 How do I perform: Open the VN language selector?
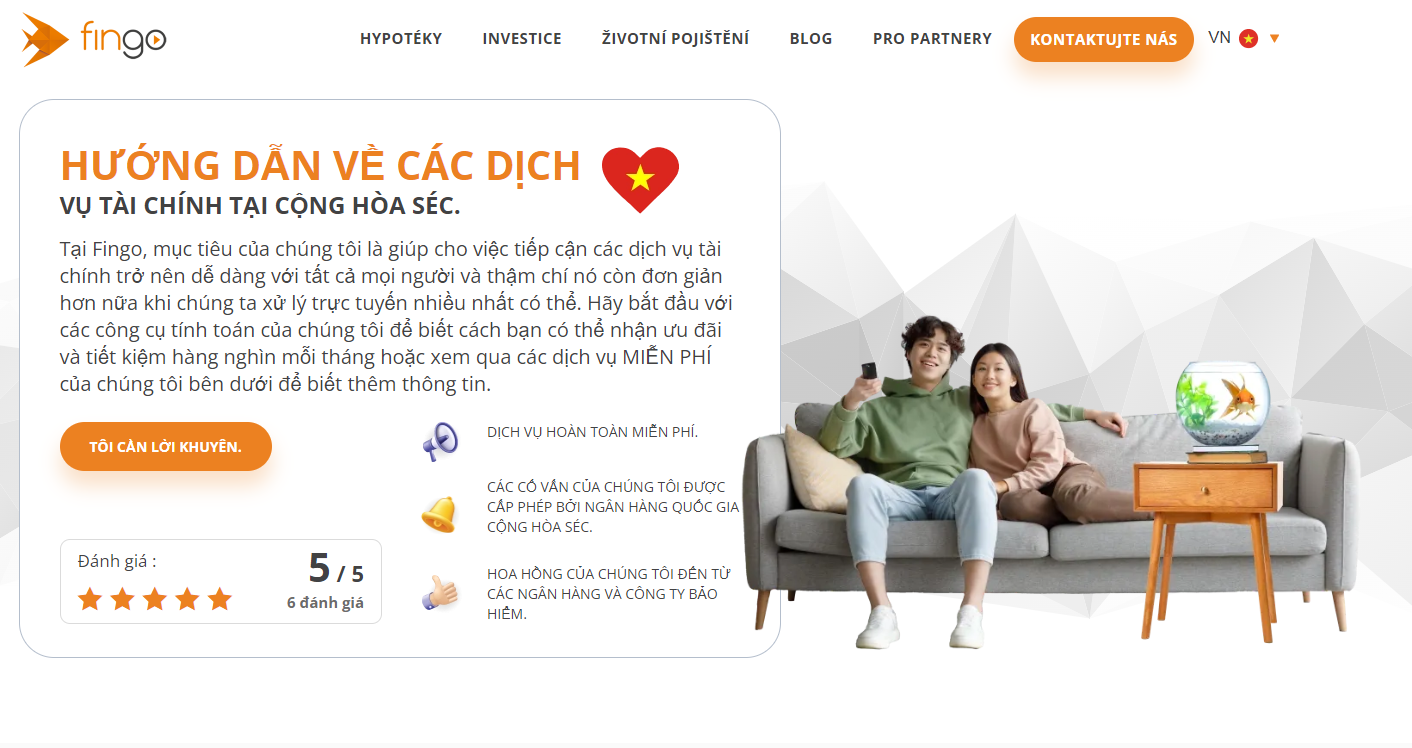(x=1244, y=38)
